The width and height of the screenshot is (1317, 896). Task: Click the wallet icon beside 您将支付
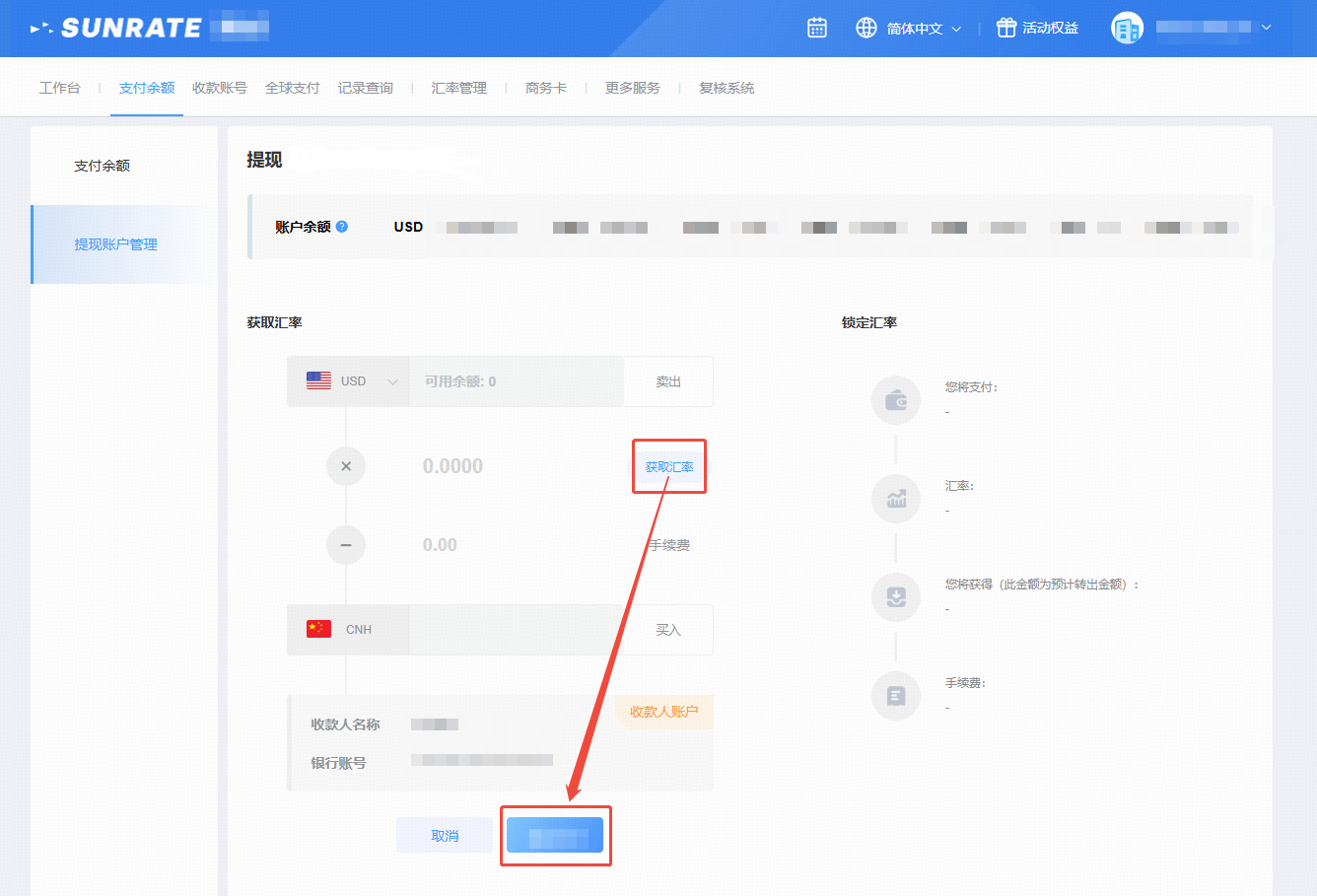[x=896, y=400]
